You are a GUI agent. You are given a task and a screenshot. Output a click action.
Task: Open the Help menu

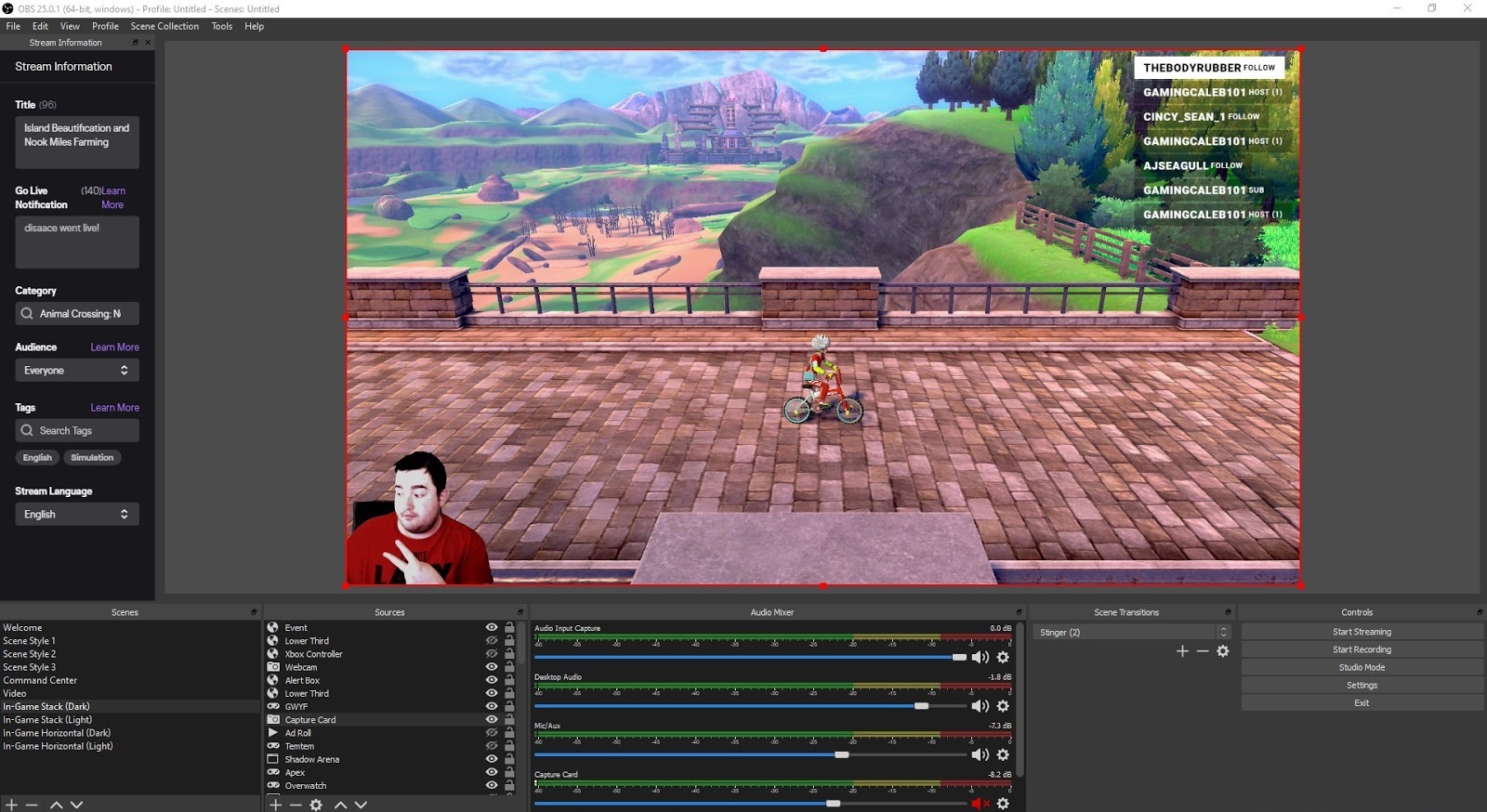pos(254,26)
